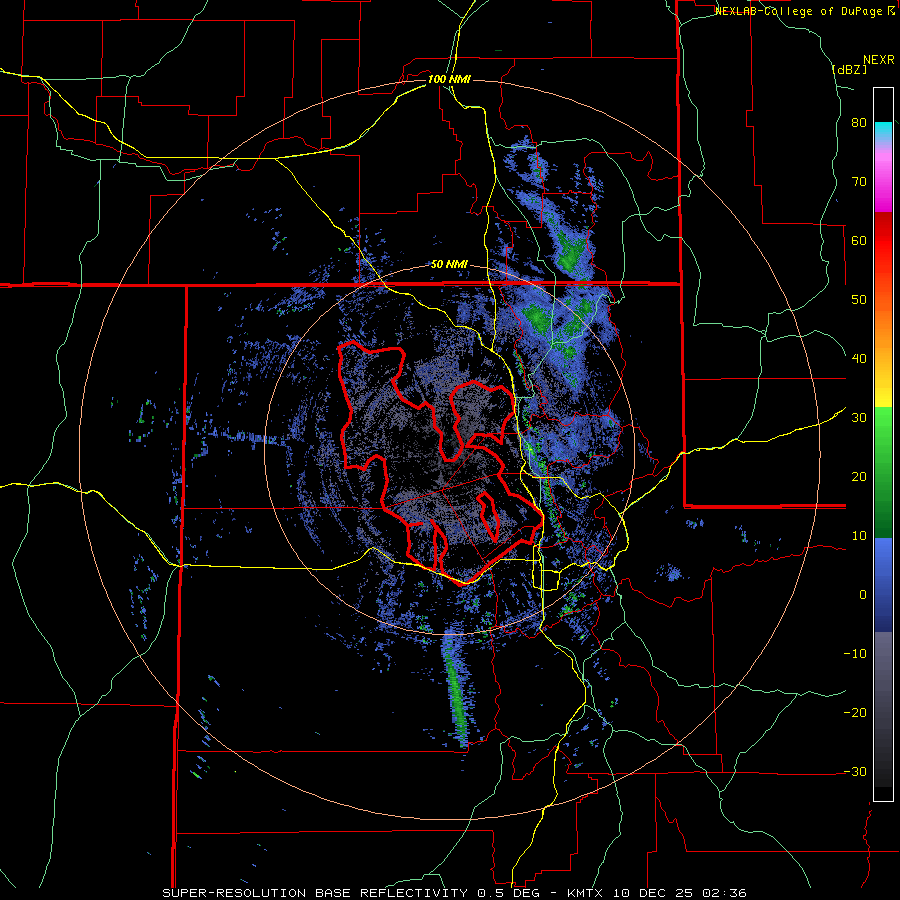Click the KMTX 10 DEC 25 02:36 timestamp

[x=657, y=893]
